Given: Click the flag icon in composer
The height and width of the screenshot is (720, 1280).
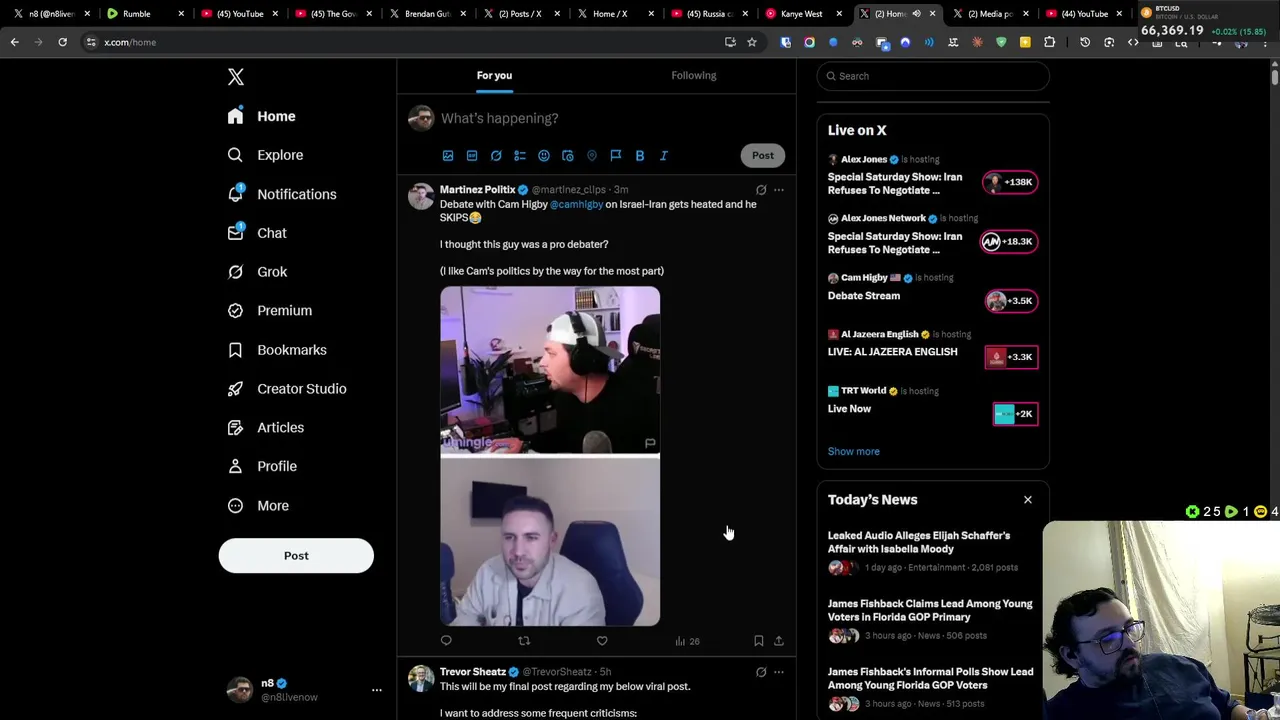Looking at the screenshot, I should click(616, 156).
